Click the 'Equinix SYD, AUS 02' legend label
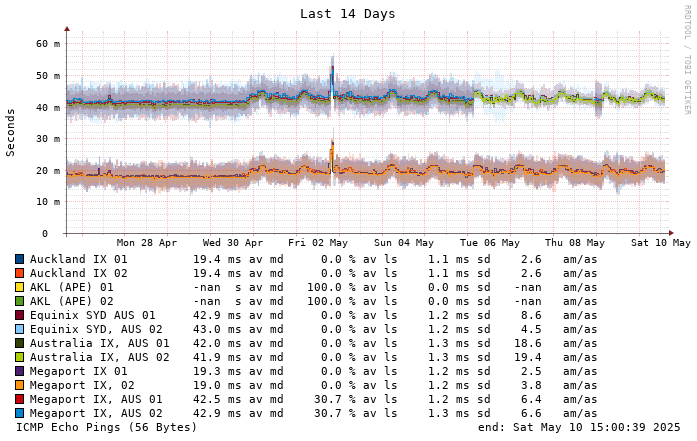Screen dimensions: 697x441 [96, 329]
